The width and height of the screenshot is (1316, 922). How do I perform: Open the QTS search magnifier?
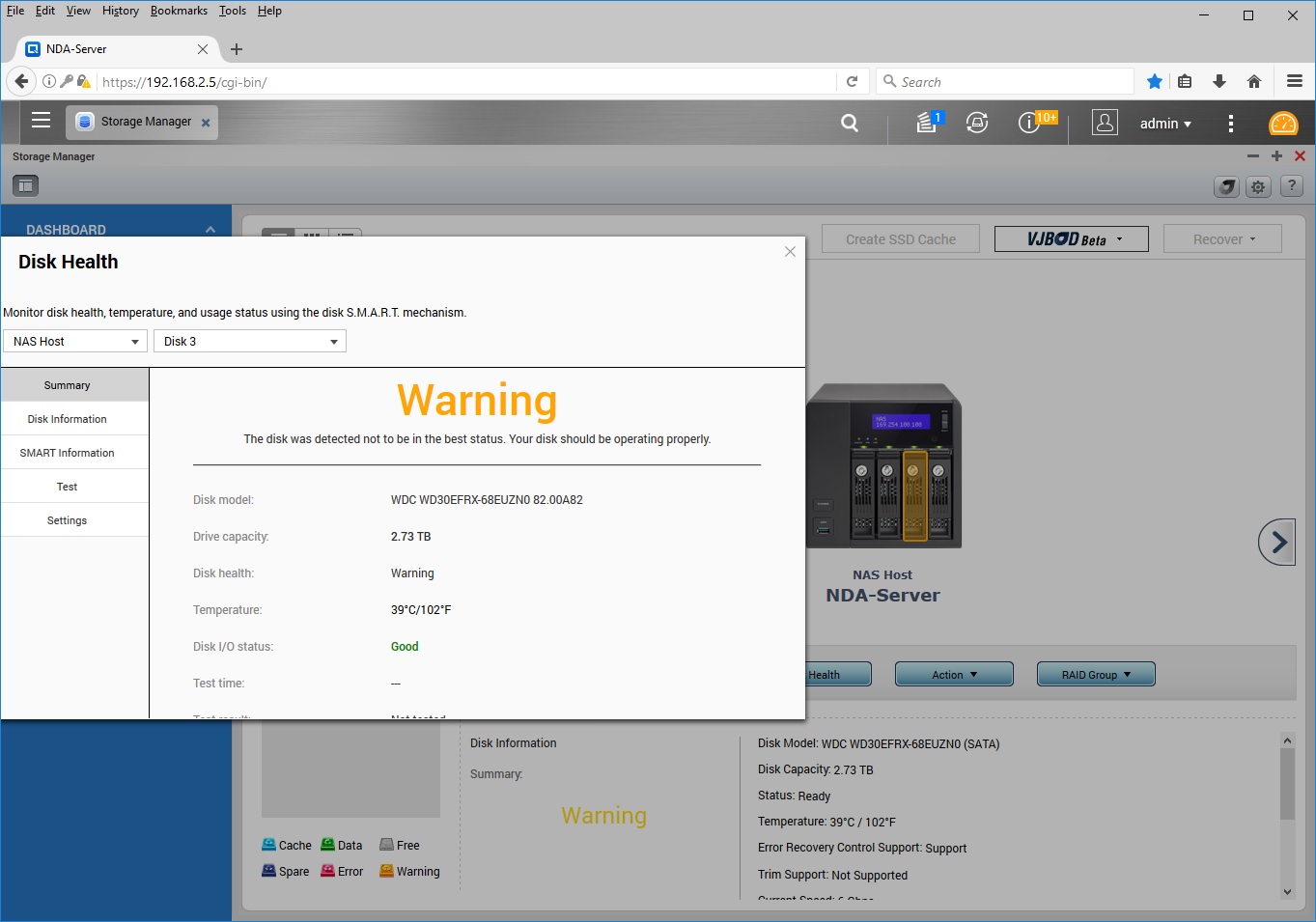(850, 123)
